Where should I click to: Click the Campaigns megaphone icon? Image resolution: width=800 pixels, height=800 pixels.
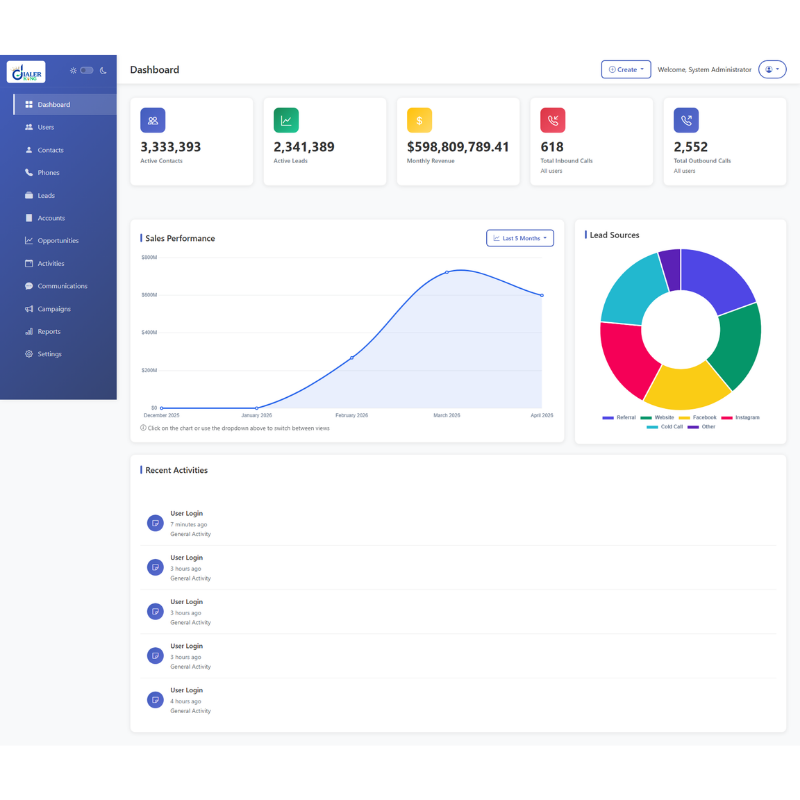(x=29, y=309)
